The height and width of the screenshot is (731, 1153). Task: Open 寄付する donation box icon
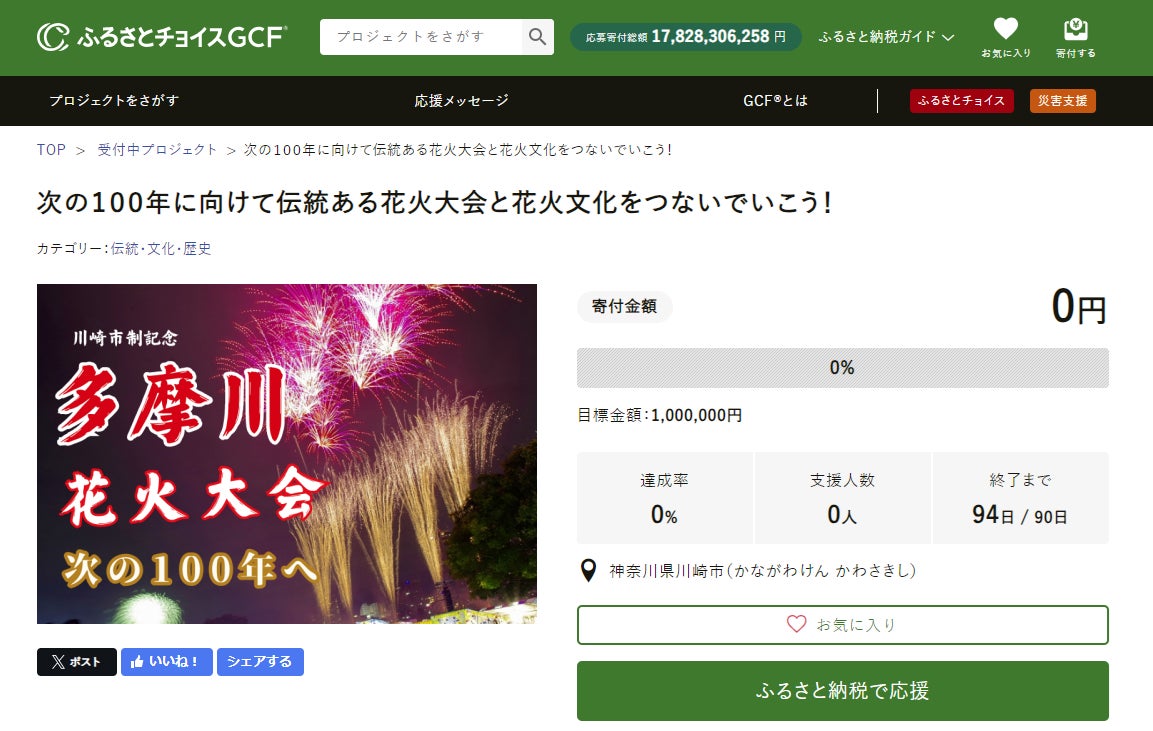pyautogui.click(x=1076, y=38)
